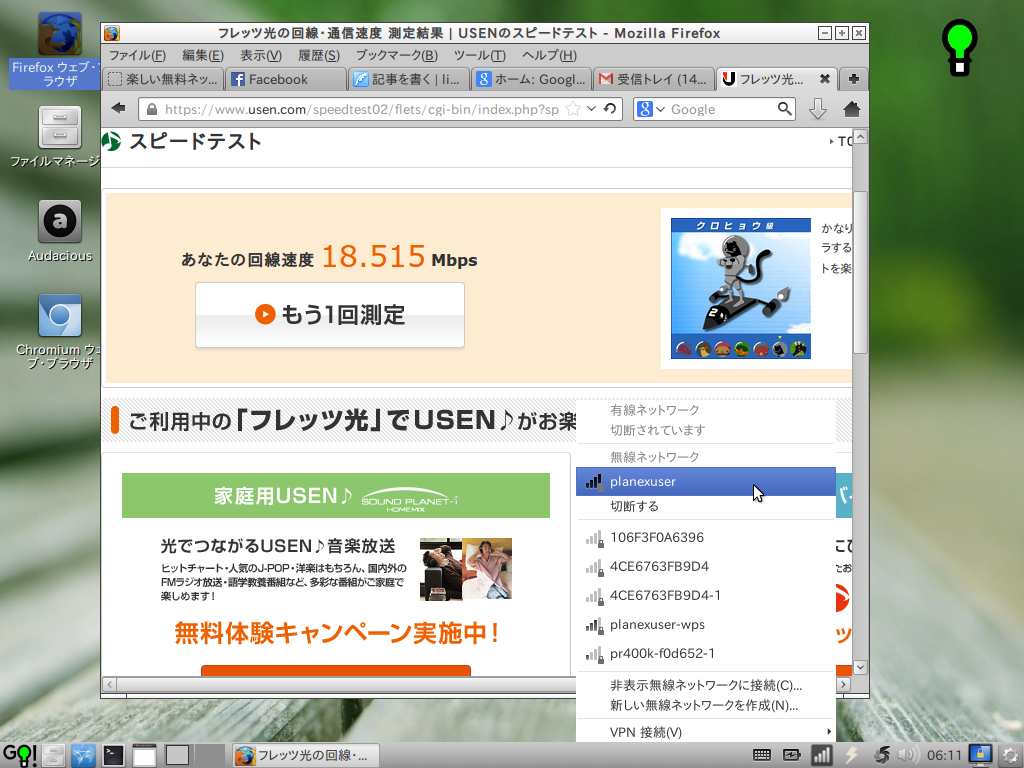Open the search engine selector dropdown
This screenshot has height=768, width=1024.
650,109
